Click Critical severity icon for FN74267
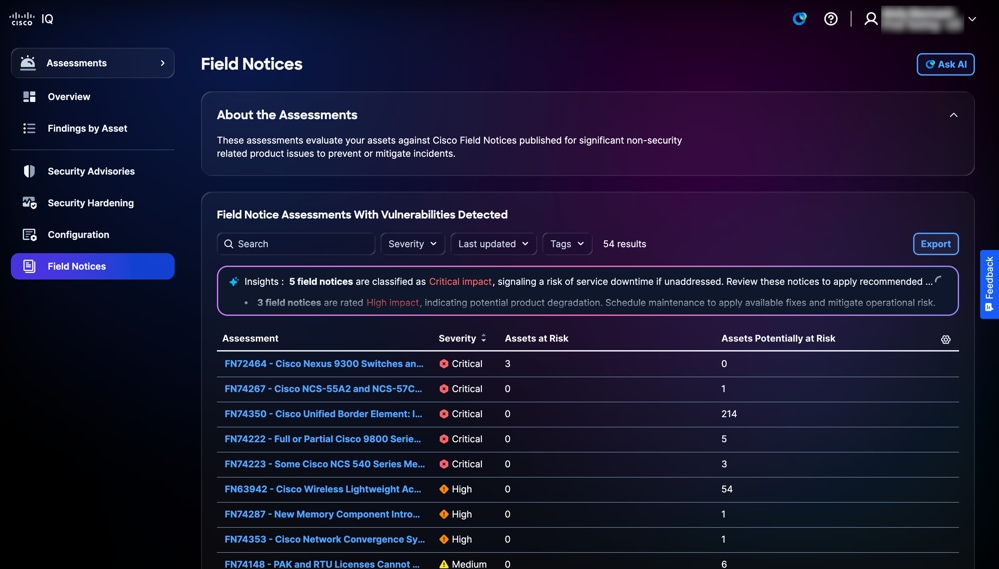The height and width of the screenshot is (569, 999). click(444, 389)
